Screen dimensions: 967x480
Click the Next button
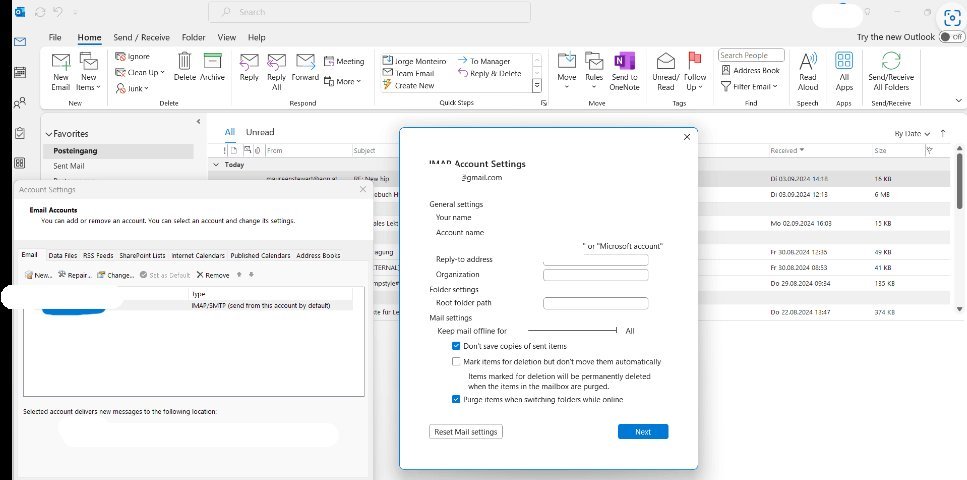643,431
